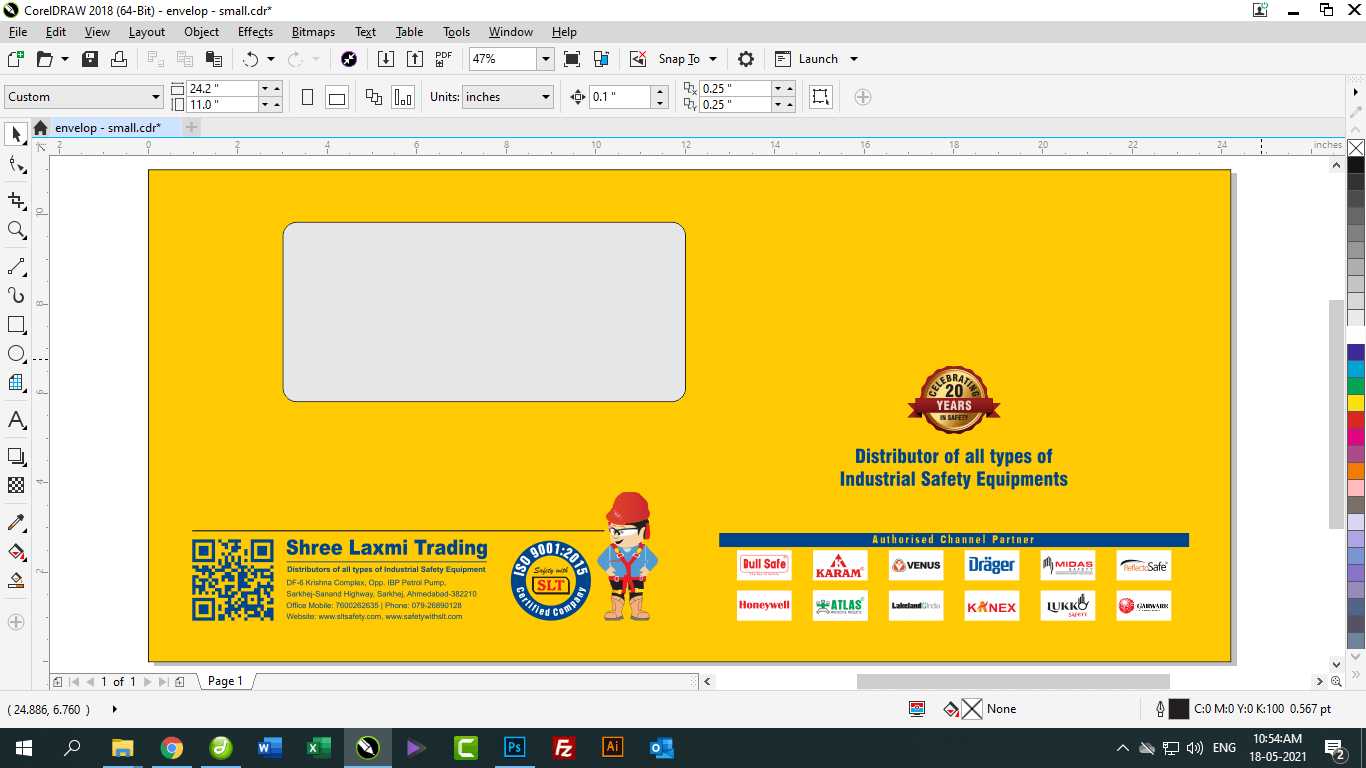This screenshot has width=1366, height=768.
Task: Open the Bitmaps menu
Action: [x=314, y=32]
